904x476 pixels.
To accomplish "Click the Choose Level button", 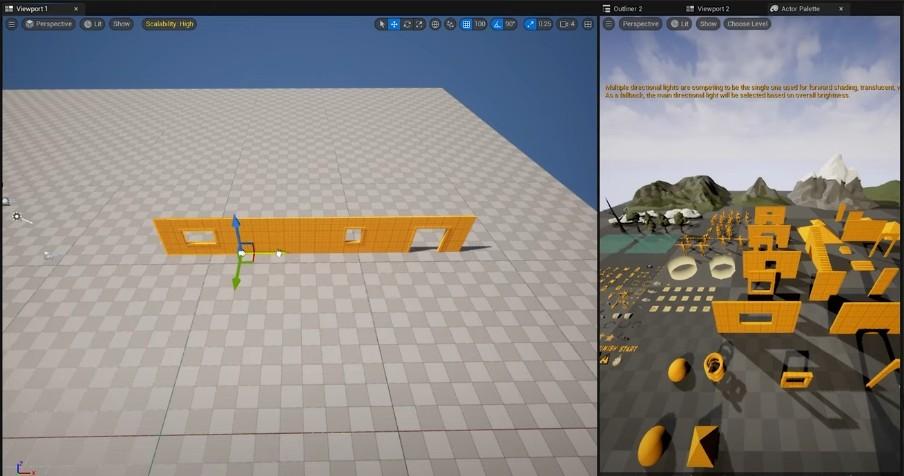I will click(x=747, y=23).
